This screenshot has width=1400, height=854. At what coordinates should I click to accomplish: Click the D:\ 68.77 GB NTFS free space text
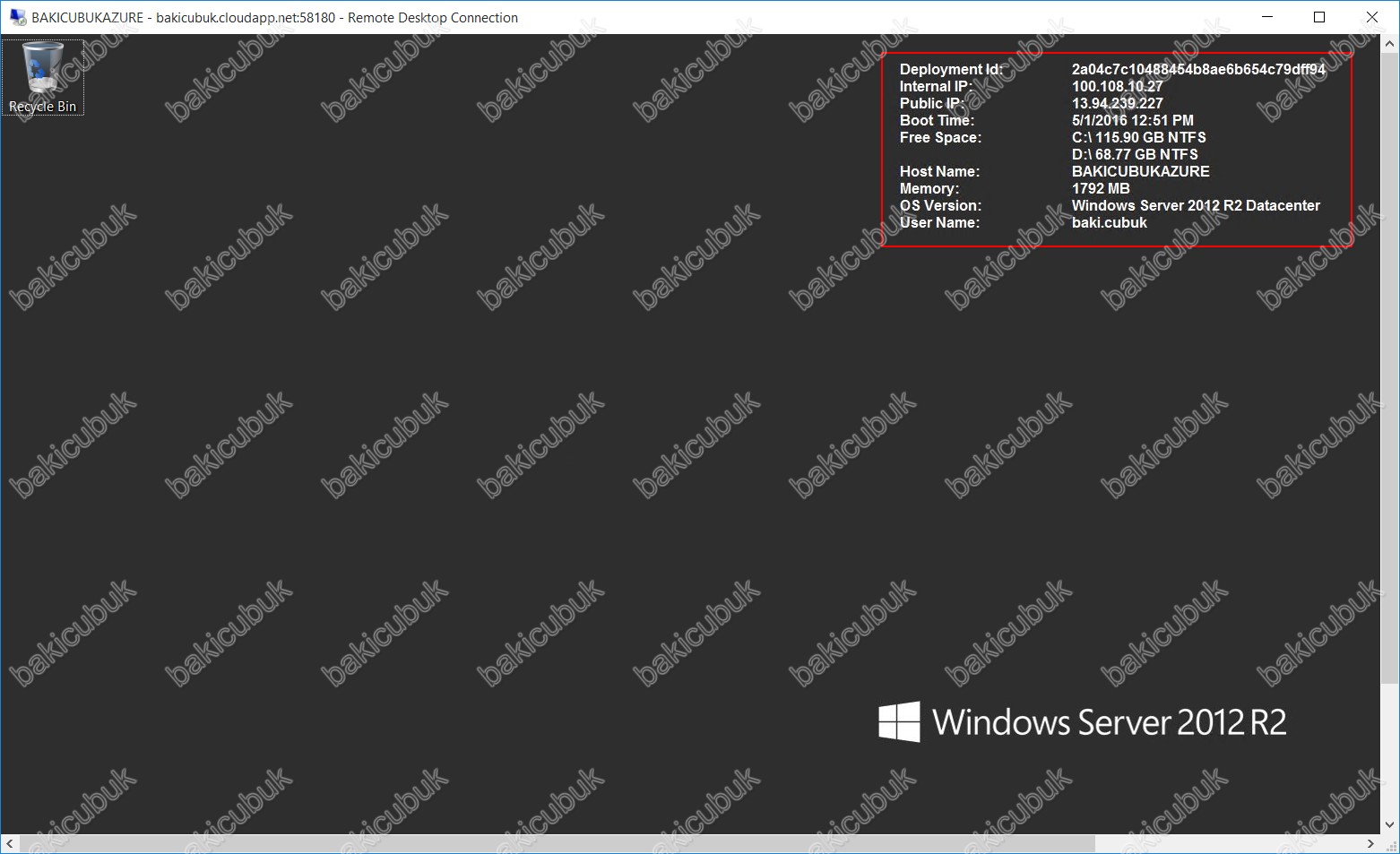click(x=1135, y=154)
